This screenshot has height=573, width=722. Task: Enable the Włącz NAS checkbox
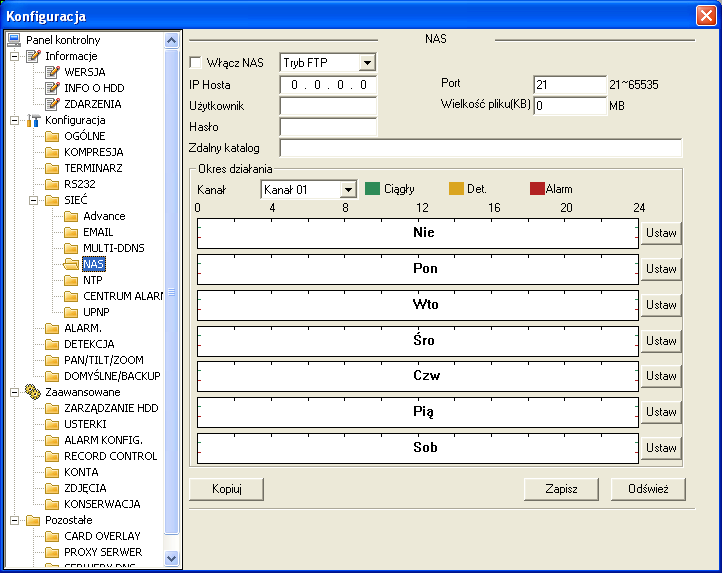196,62
